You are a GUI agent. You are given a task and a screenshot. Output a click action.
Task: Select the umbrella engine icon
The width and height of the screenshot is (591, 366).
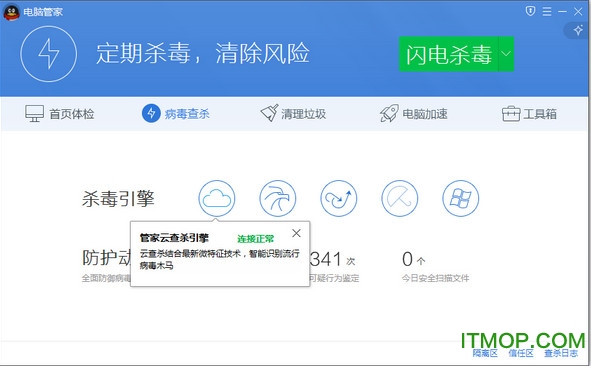pos(400,198)
